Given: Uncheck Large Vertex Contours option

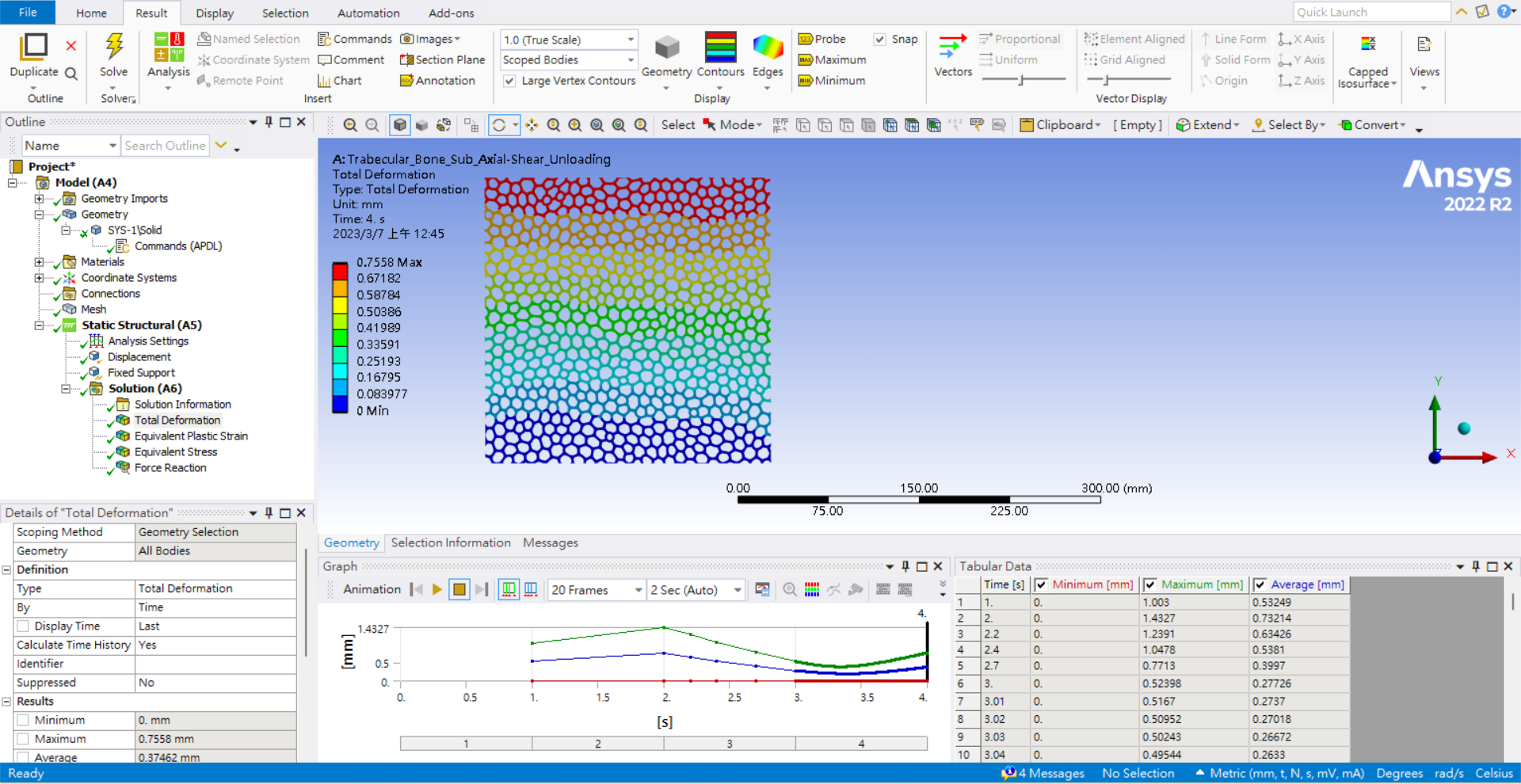Looking at the screenshot, I should (510, 81).
